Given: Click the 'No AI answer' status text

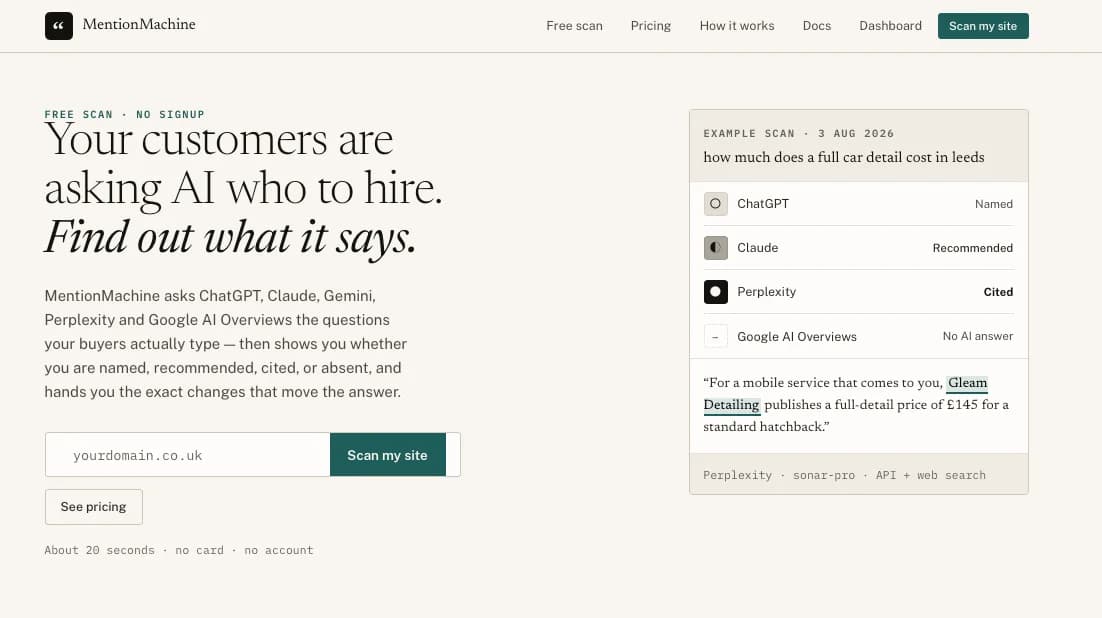Looking at the screenshot, I should (x=978, y=336).
